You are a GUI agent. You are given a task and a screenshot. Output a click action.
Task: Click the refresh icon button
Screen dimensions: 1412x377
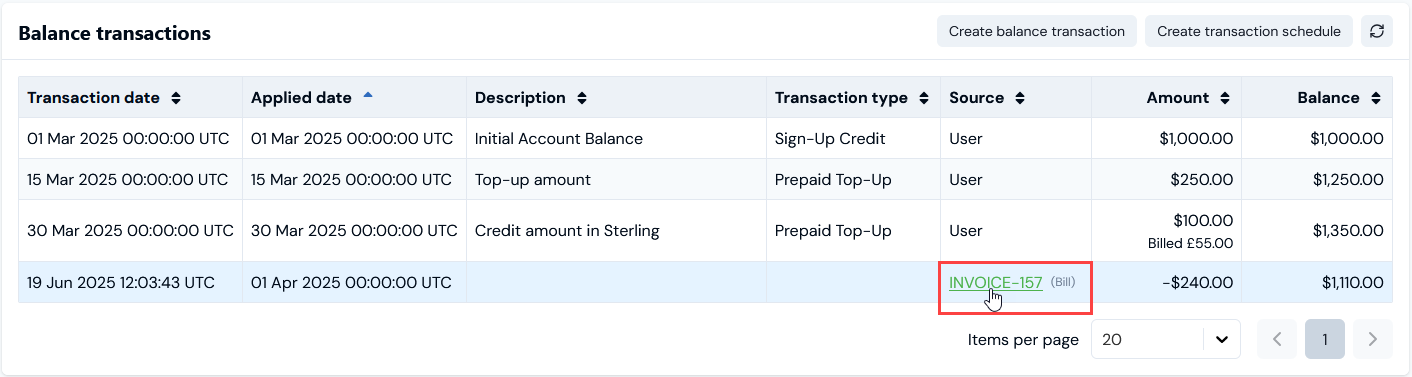click(1377, 31)
